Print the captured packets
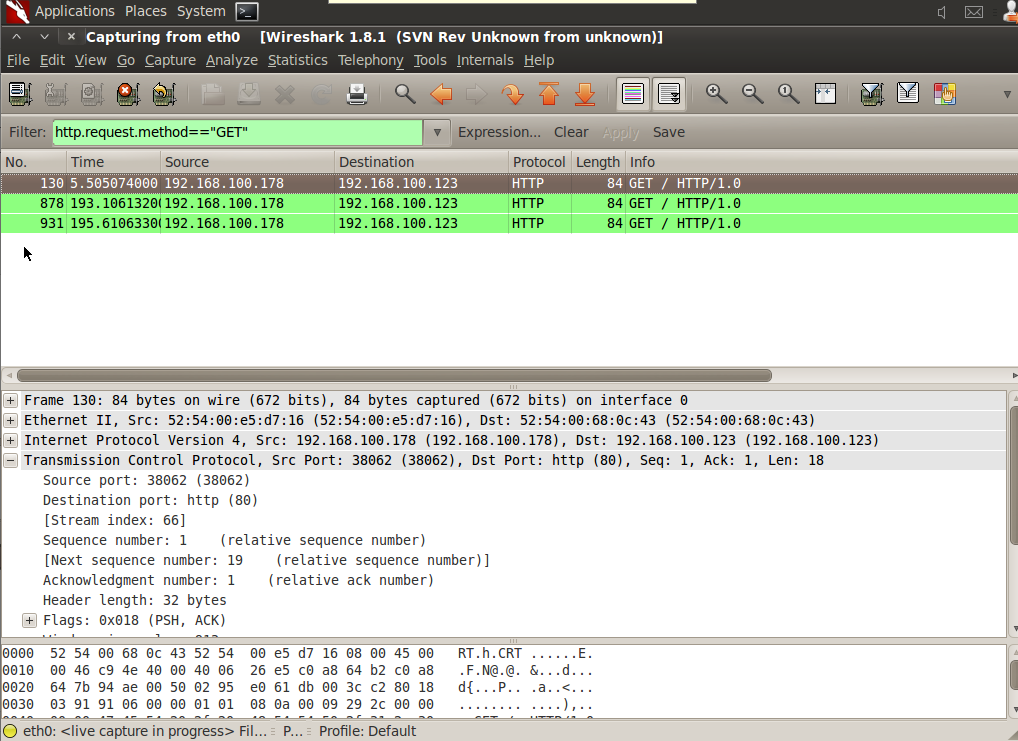The image size is (1018, 741). tap(356, 94)
